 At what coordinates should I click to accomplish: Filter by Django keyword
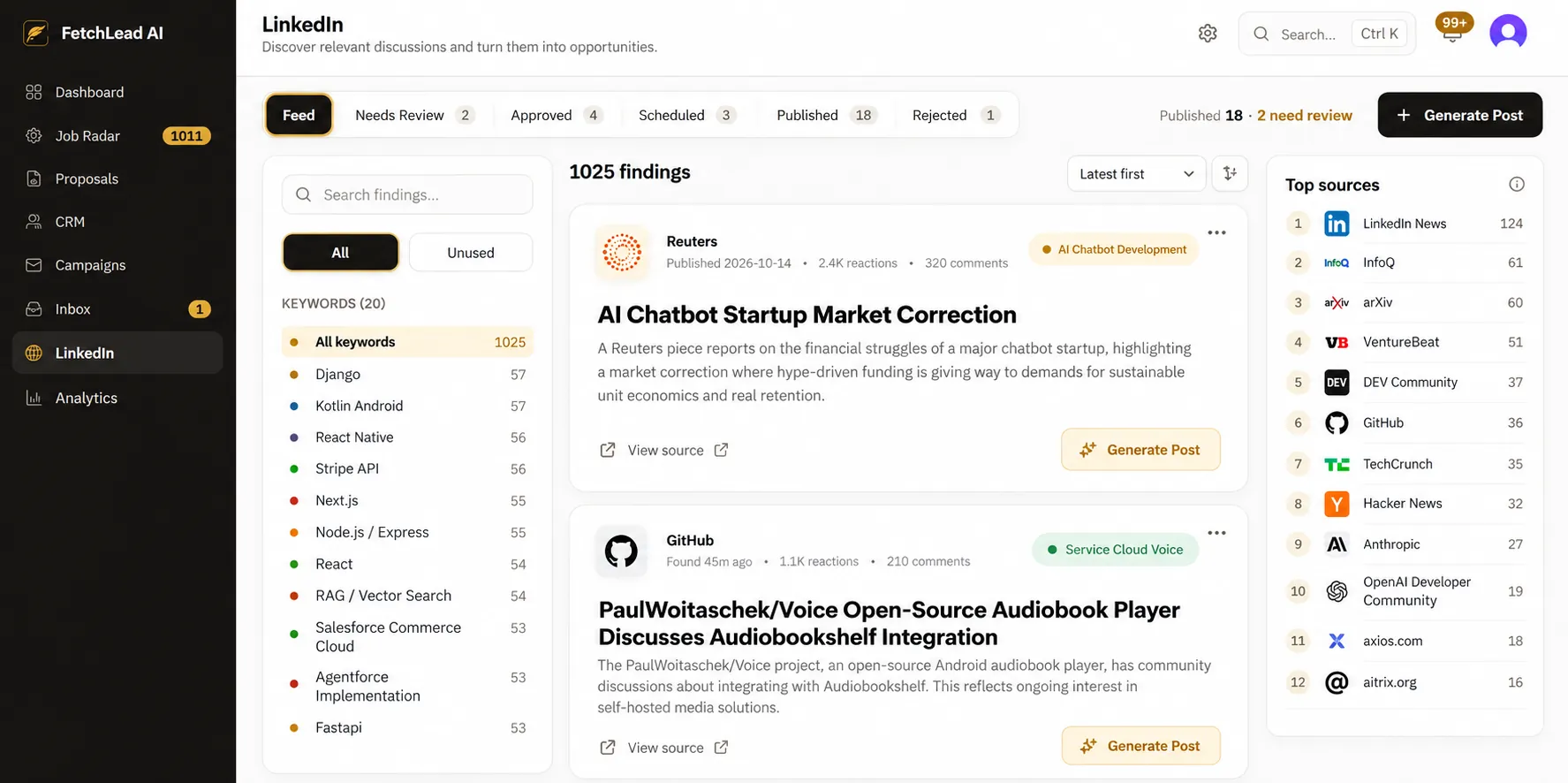[x=407, y=374]
